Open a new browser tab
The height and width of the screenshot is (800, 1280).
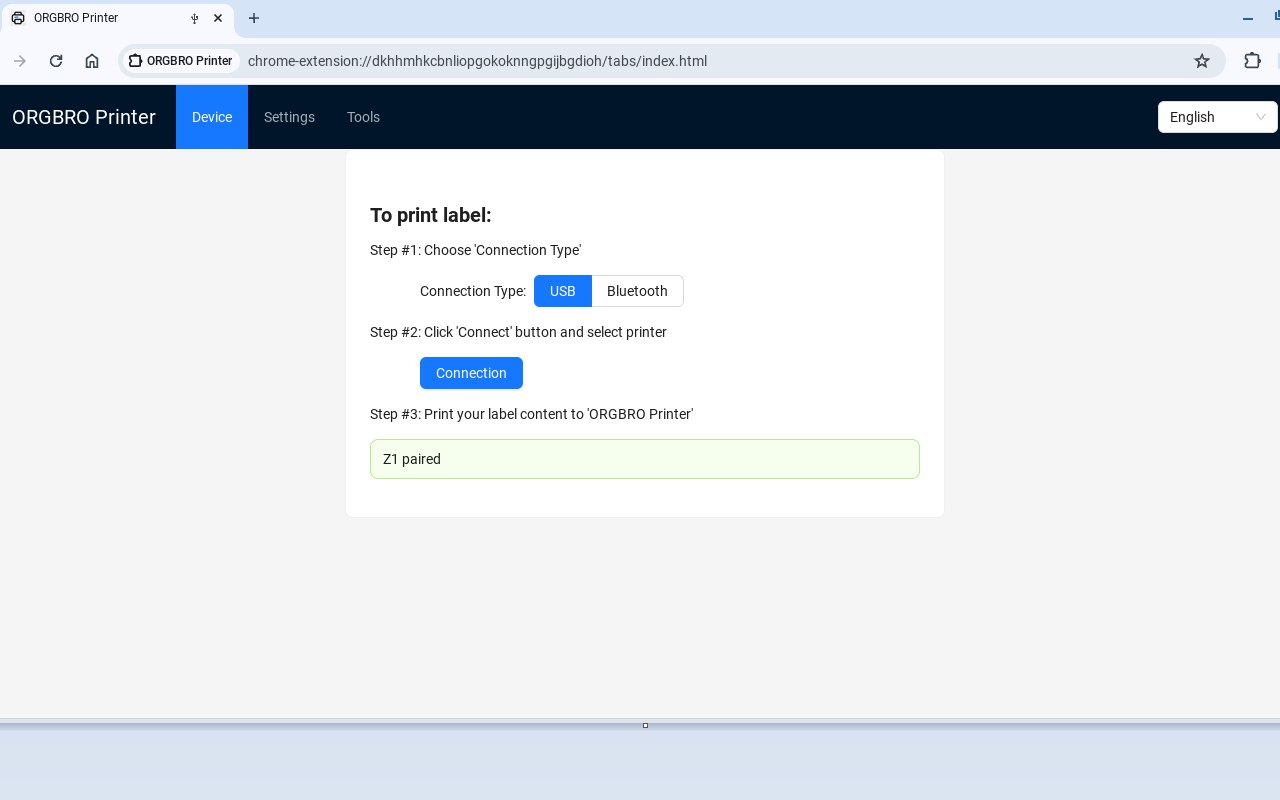(254, 18)
